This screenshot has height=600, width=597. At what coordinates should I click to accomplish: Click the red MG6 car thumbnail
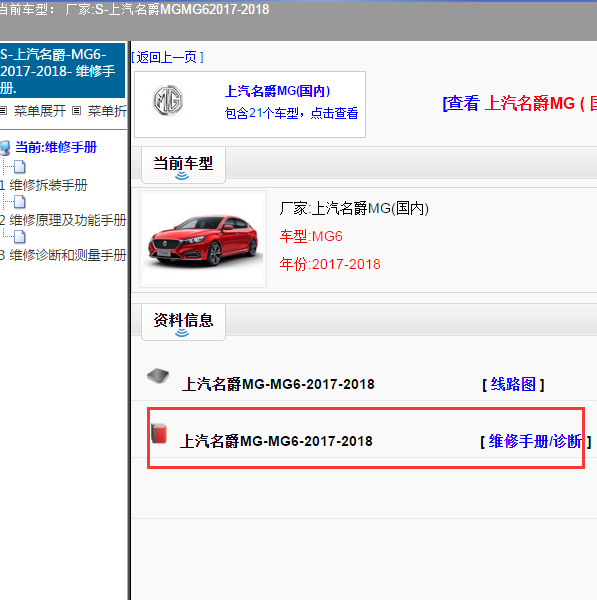203,239
